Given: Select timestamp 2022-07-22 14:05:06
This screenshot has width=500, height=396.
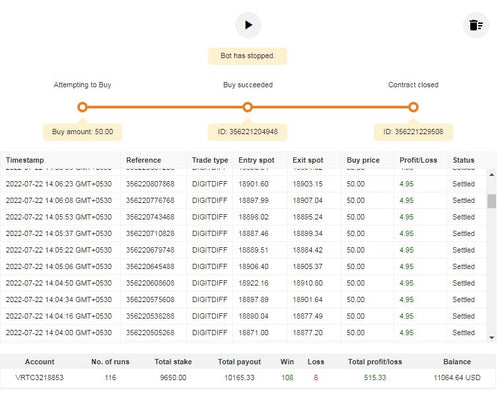Looking at the screenshot, I should click(59, 266).
